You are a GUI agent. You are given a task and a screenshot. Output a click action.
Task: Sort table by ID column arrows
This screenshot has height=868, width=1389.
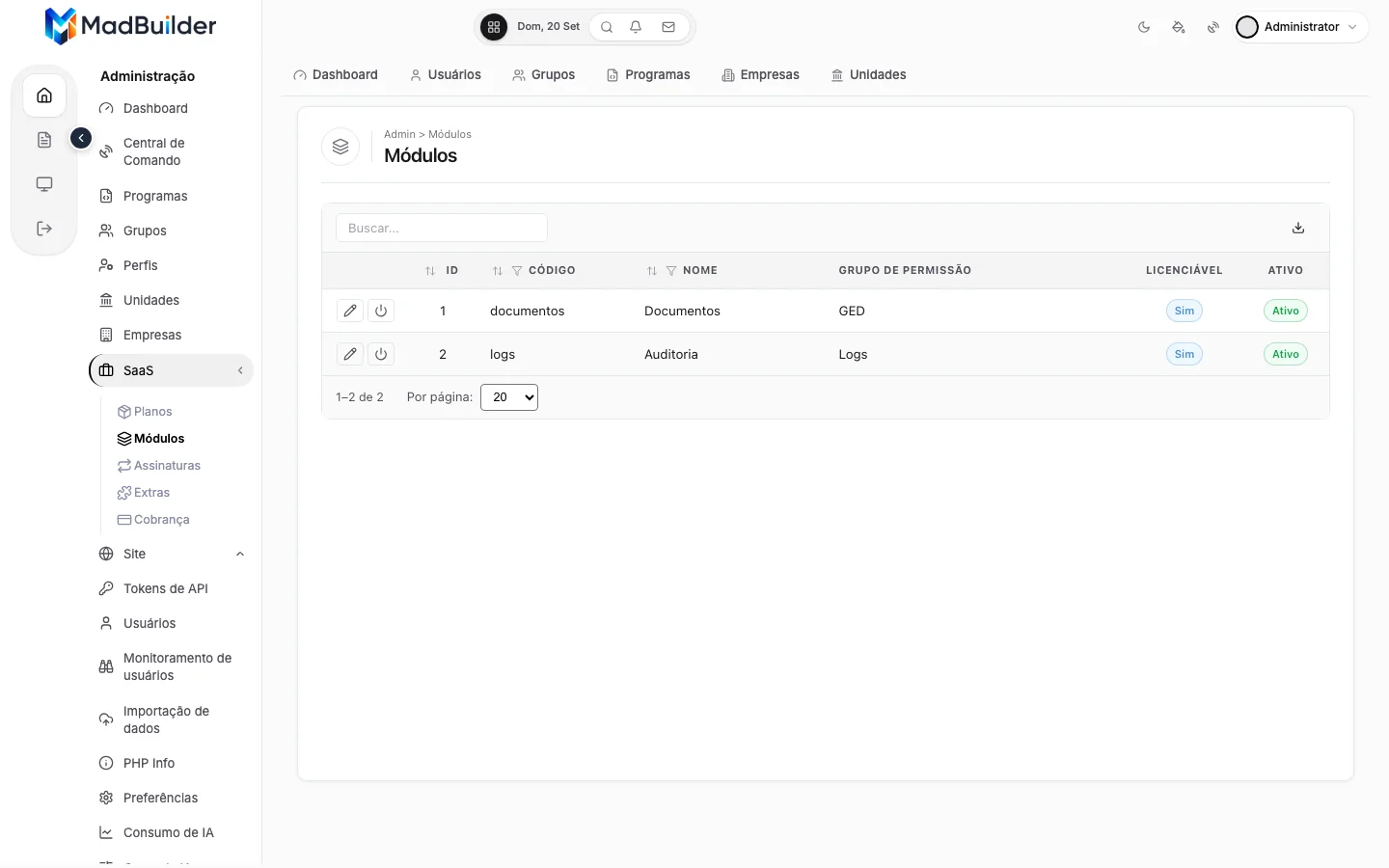pos(430,271)
